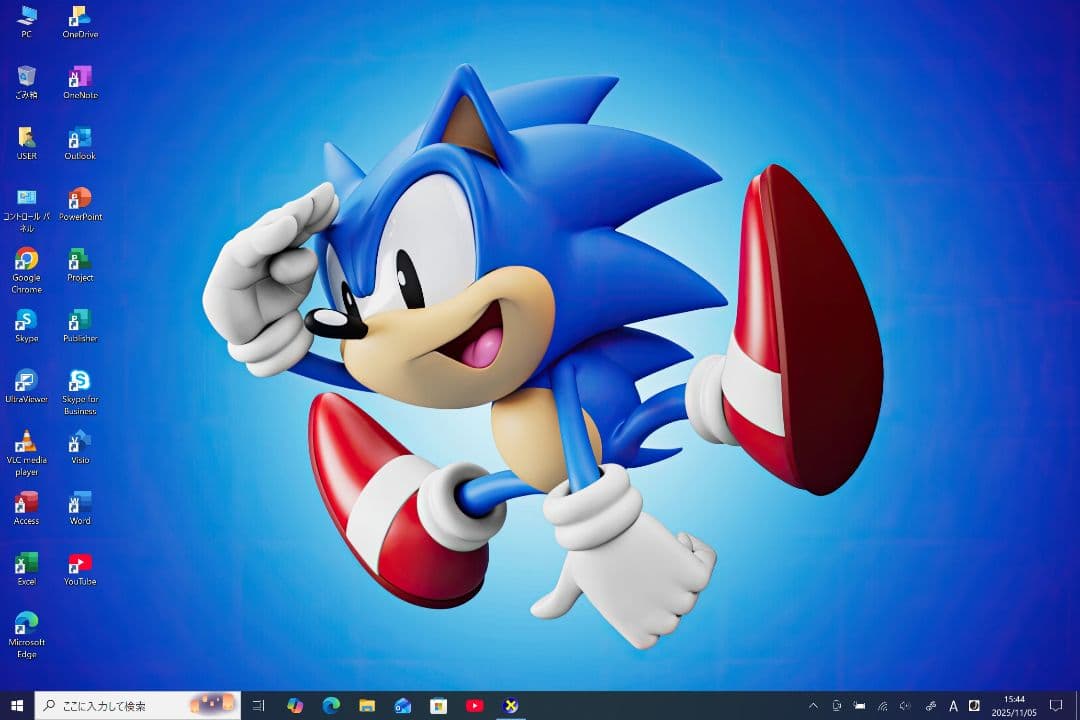Click the Excel desktop icon
The image size is (1080, 720).
[x=27, y=564]
